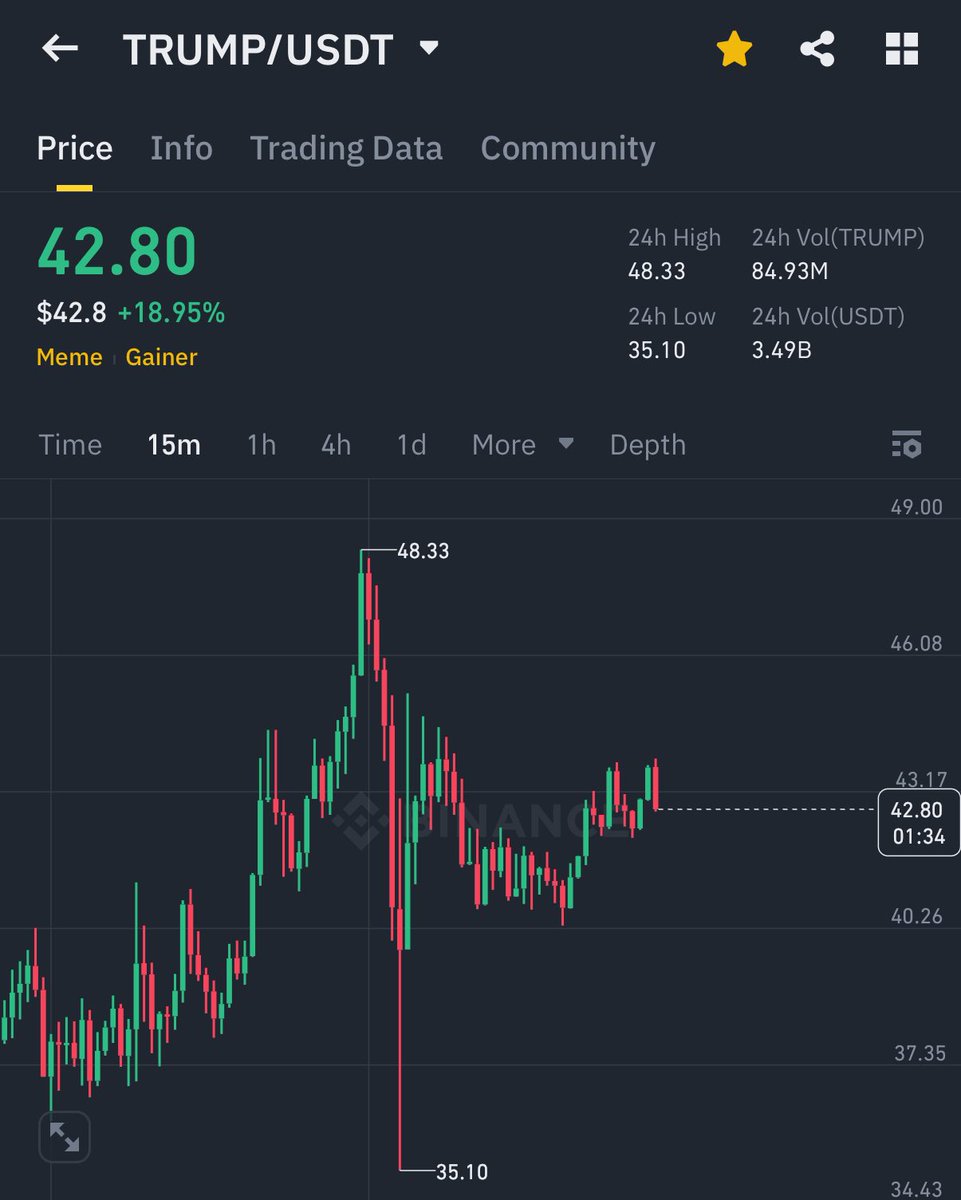The width and height of the screenshot is (961, 1200).
Task: Tap the 48.33 high label on chart
Action: point(423,551)
